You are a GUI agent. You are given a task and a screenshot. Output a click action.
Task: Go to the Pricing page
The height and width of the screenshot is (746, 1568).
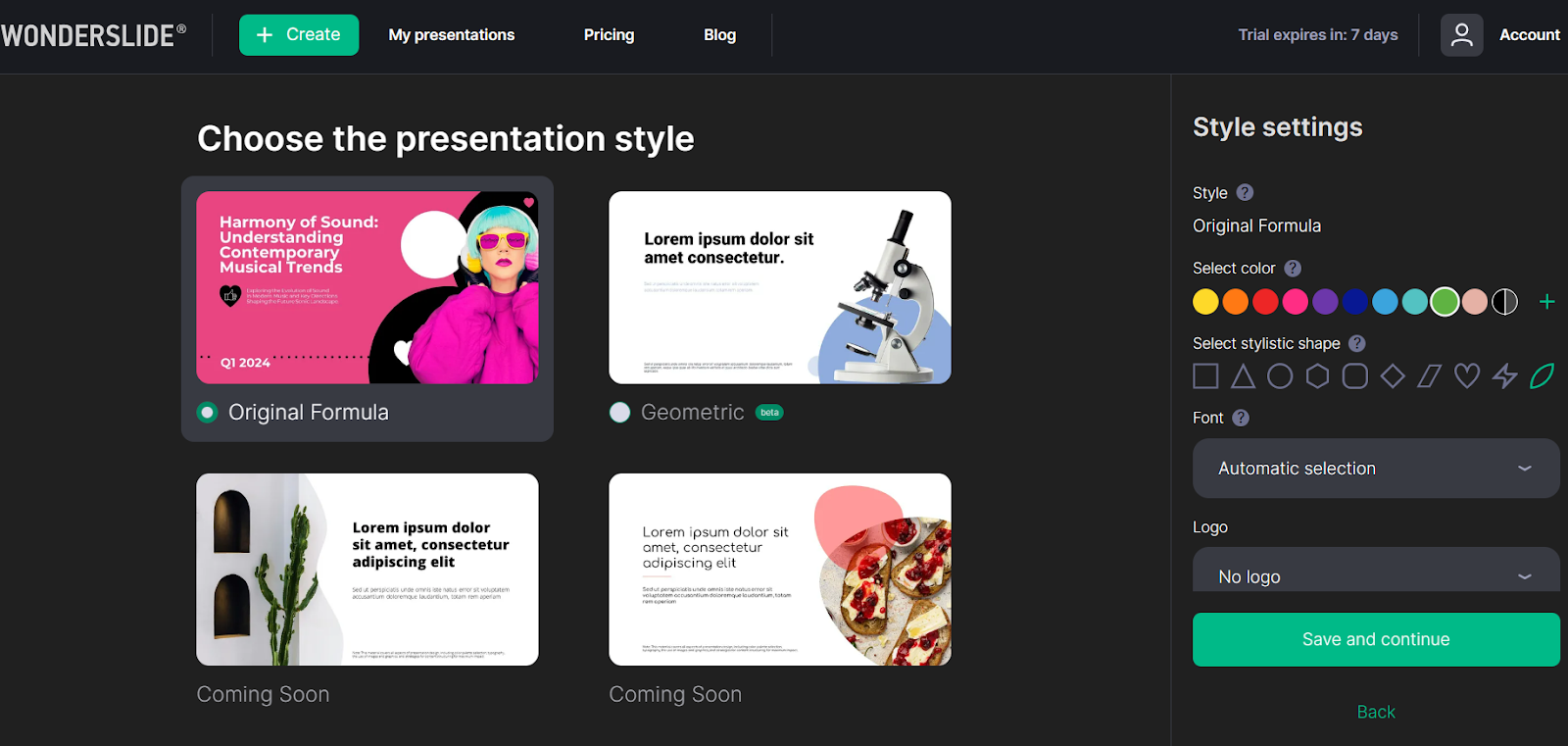click(x=609, y=35)
